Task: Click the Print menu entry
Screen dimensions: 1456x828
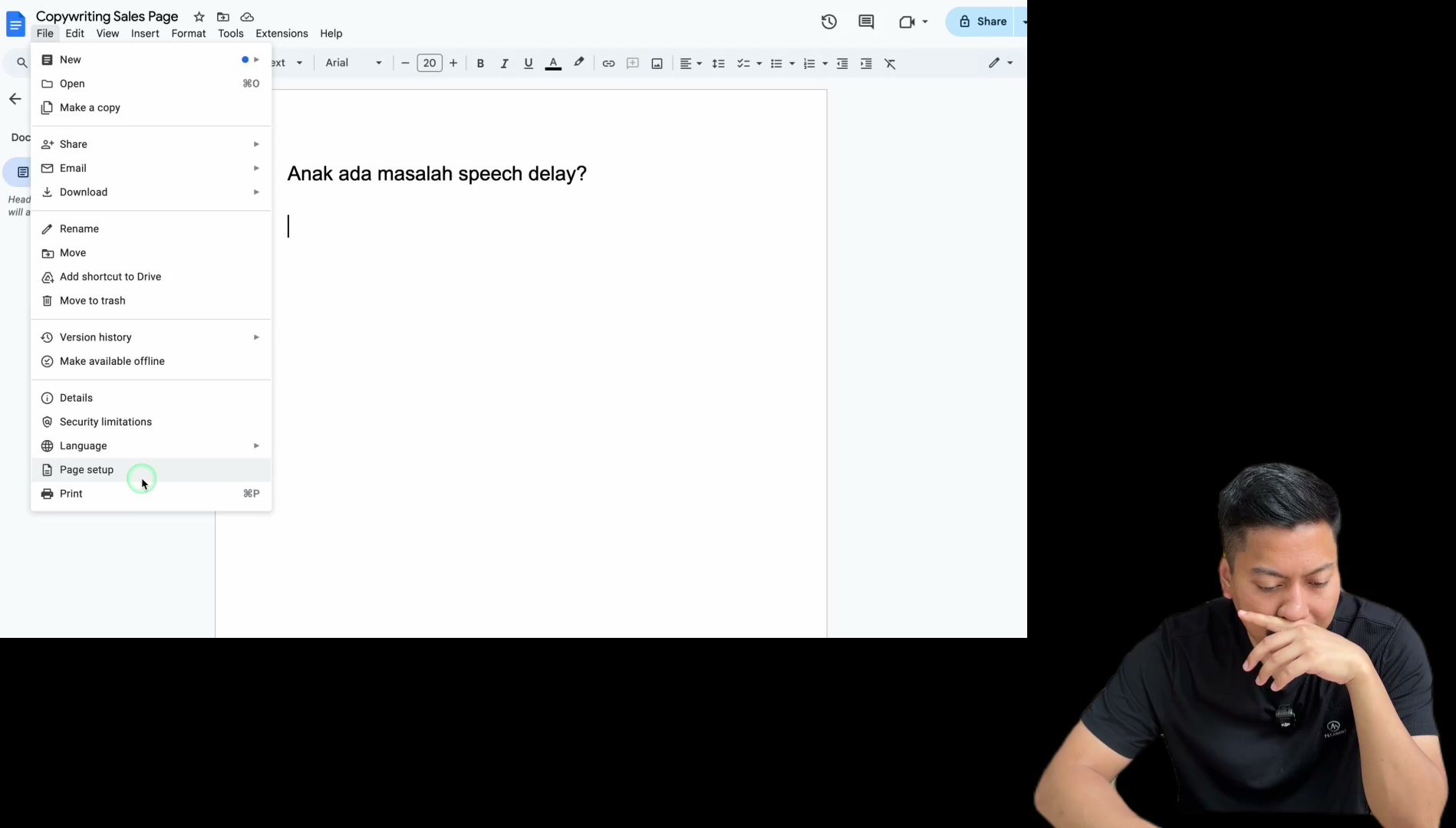Action: [x=151, y=494]
